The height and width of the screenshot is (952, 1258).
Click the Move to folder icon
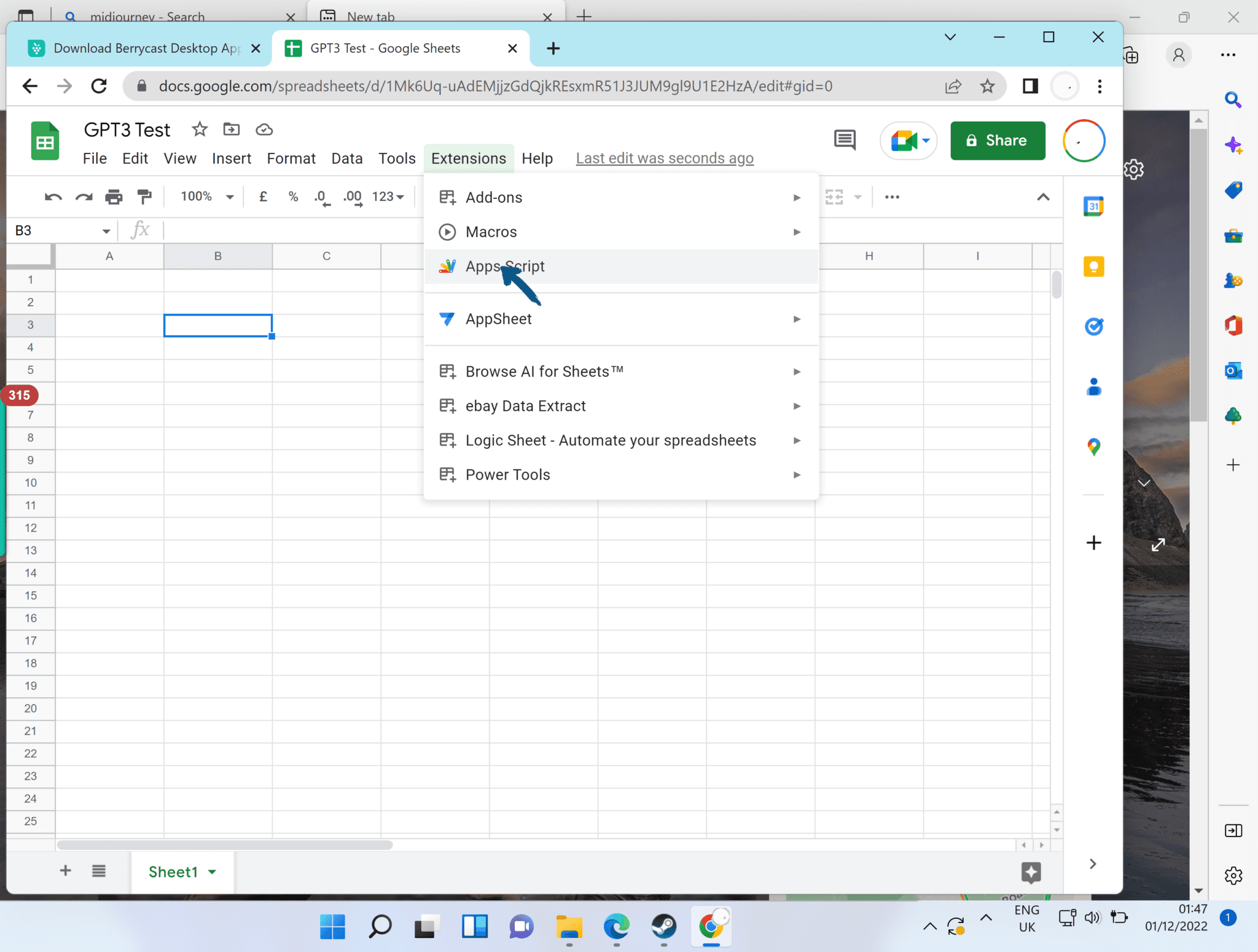(232, 129)
